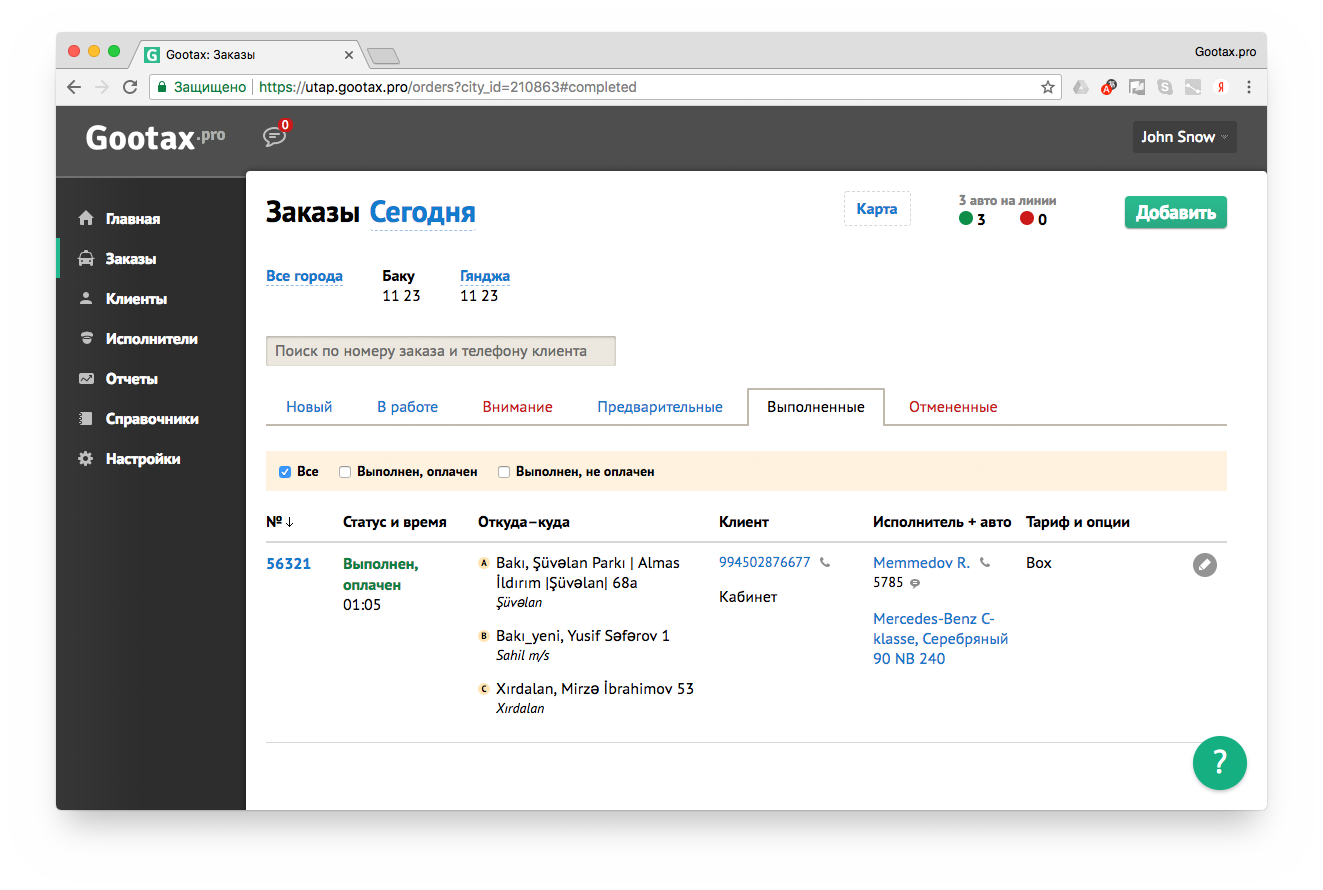Click the order and phone search field

pos(441,351)
